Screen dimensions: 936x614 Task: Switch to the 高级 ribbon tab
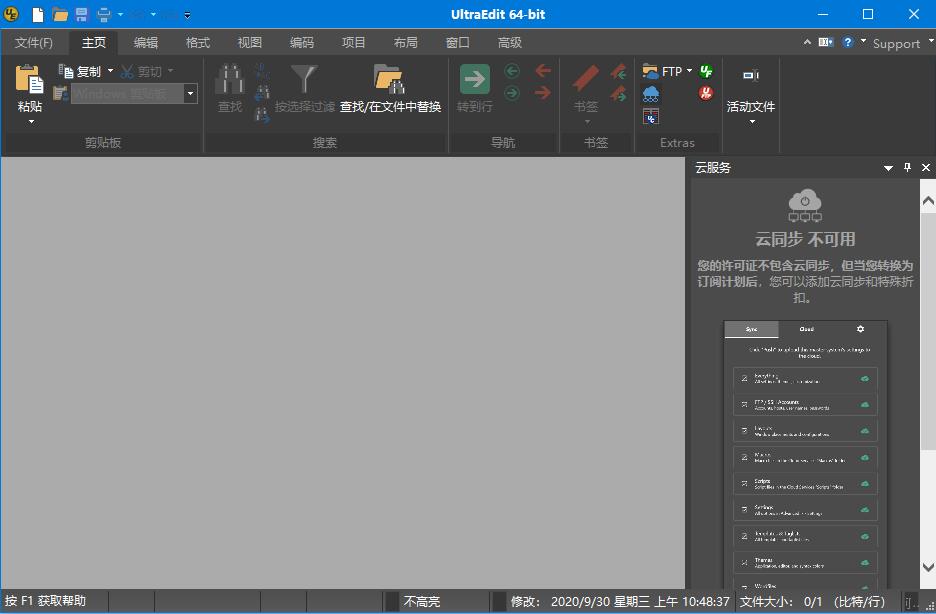tap(509, 42)
